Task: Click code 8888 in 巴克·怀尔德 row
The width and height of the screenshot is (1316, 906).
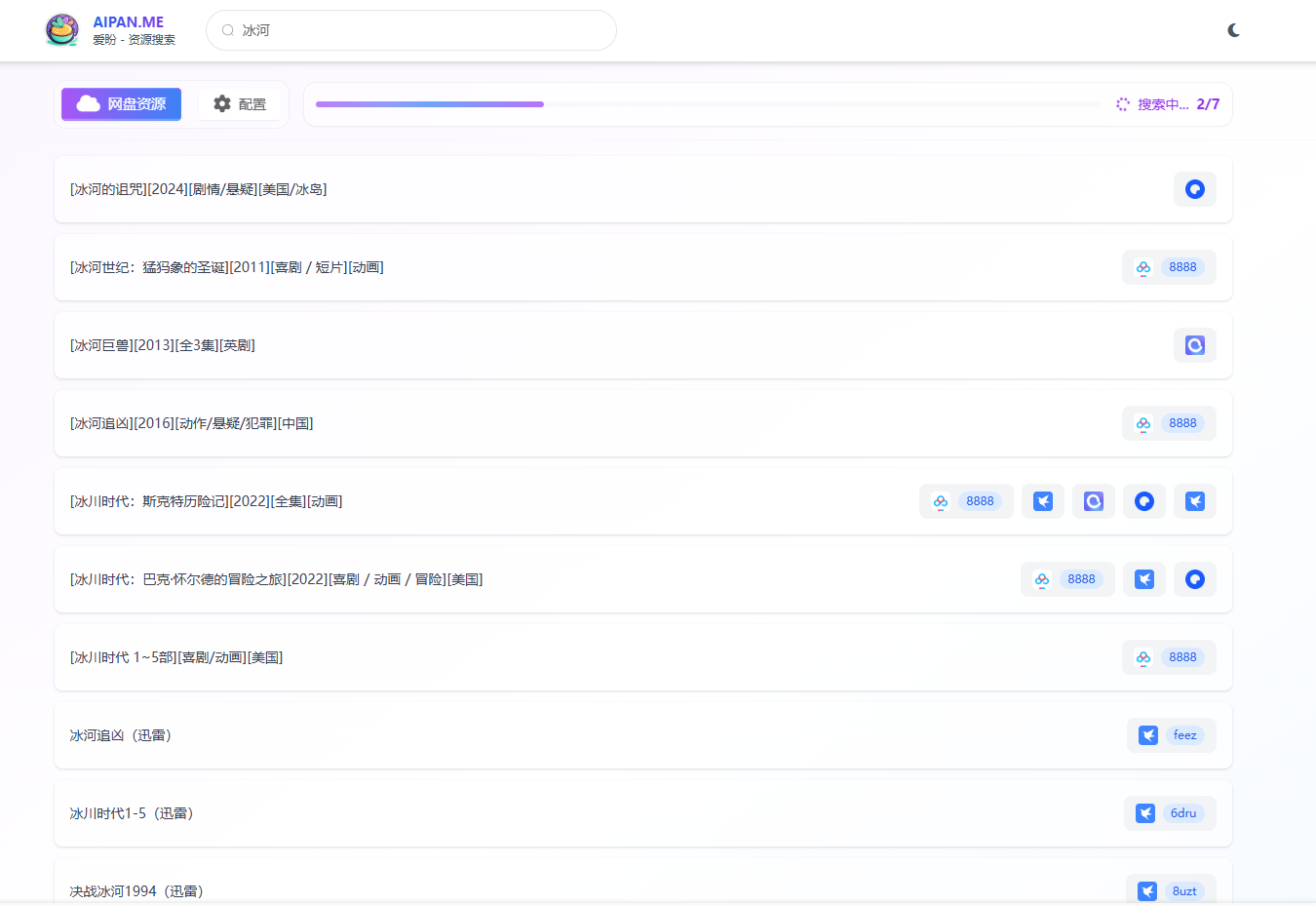Action: [x=1081, y=579]
